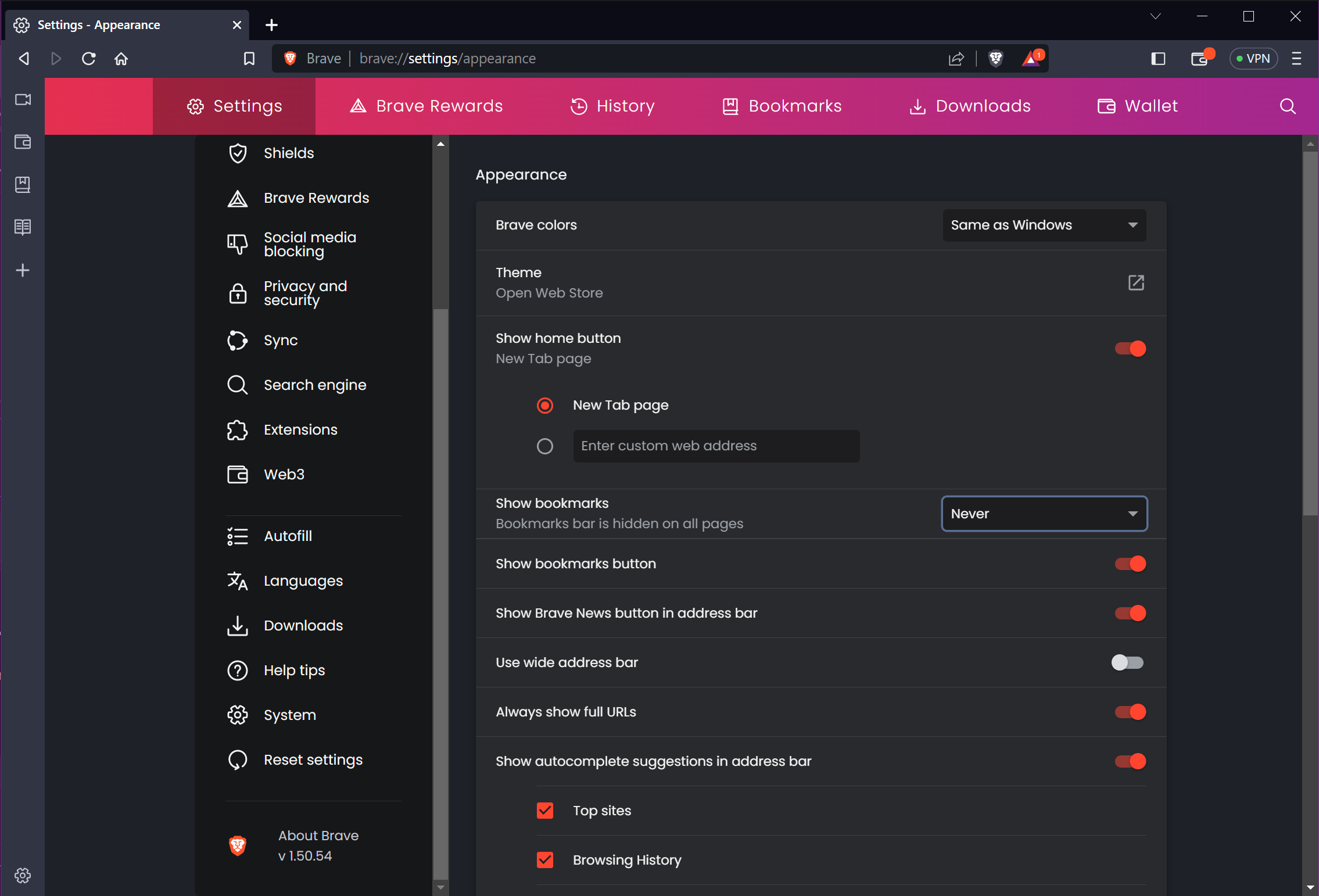Open the tab search chevron
Image resolution: width=1319 pixels, height=896 pixels.
(1155, 16)
